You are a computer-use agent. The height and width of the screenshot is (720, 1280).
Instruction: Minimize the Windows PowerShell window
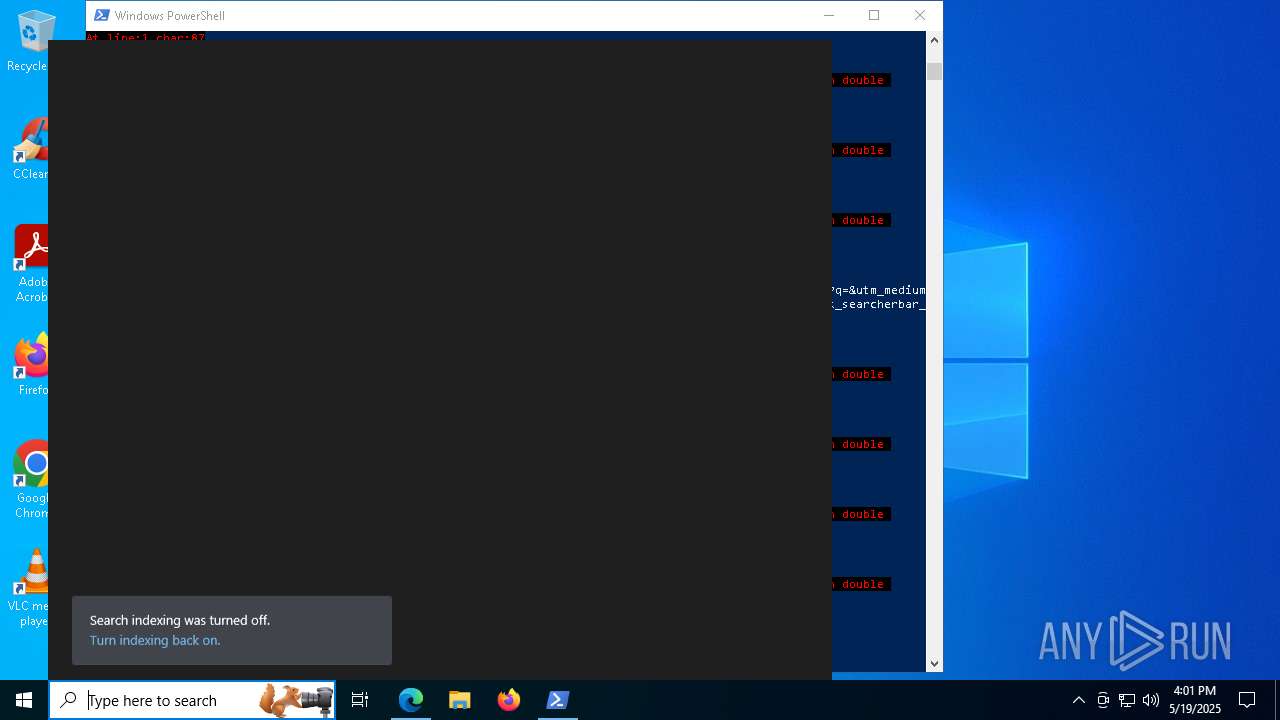pyautogui.click(x=828, y=15)
